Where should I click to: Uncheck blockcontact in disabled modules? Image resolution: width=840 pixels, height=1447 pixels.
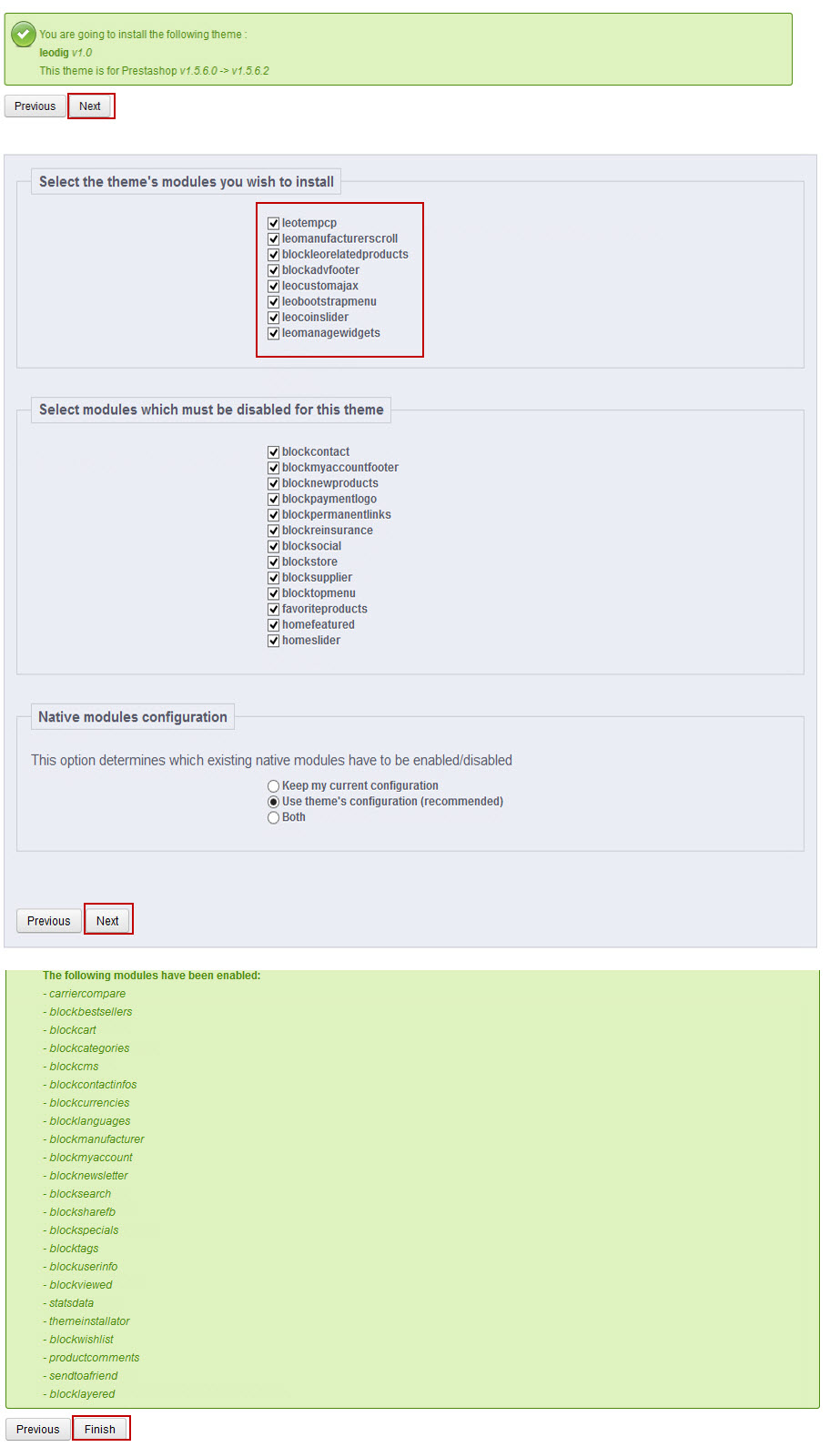(x=273, y=452)
